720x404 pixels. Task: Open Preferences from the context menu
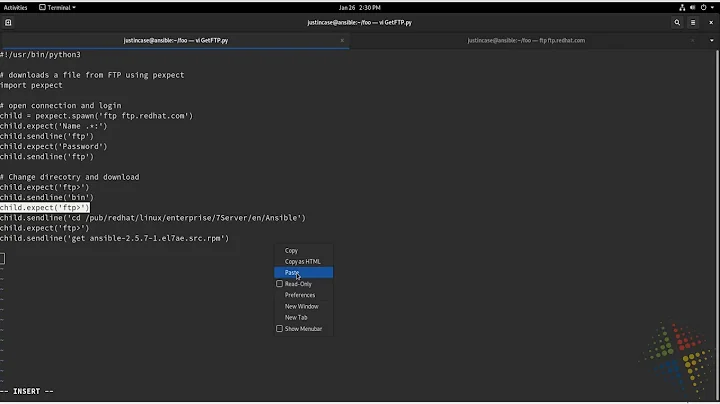pos(300,295)
